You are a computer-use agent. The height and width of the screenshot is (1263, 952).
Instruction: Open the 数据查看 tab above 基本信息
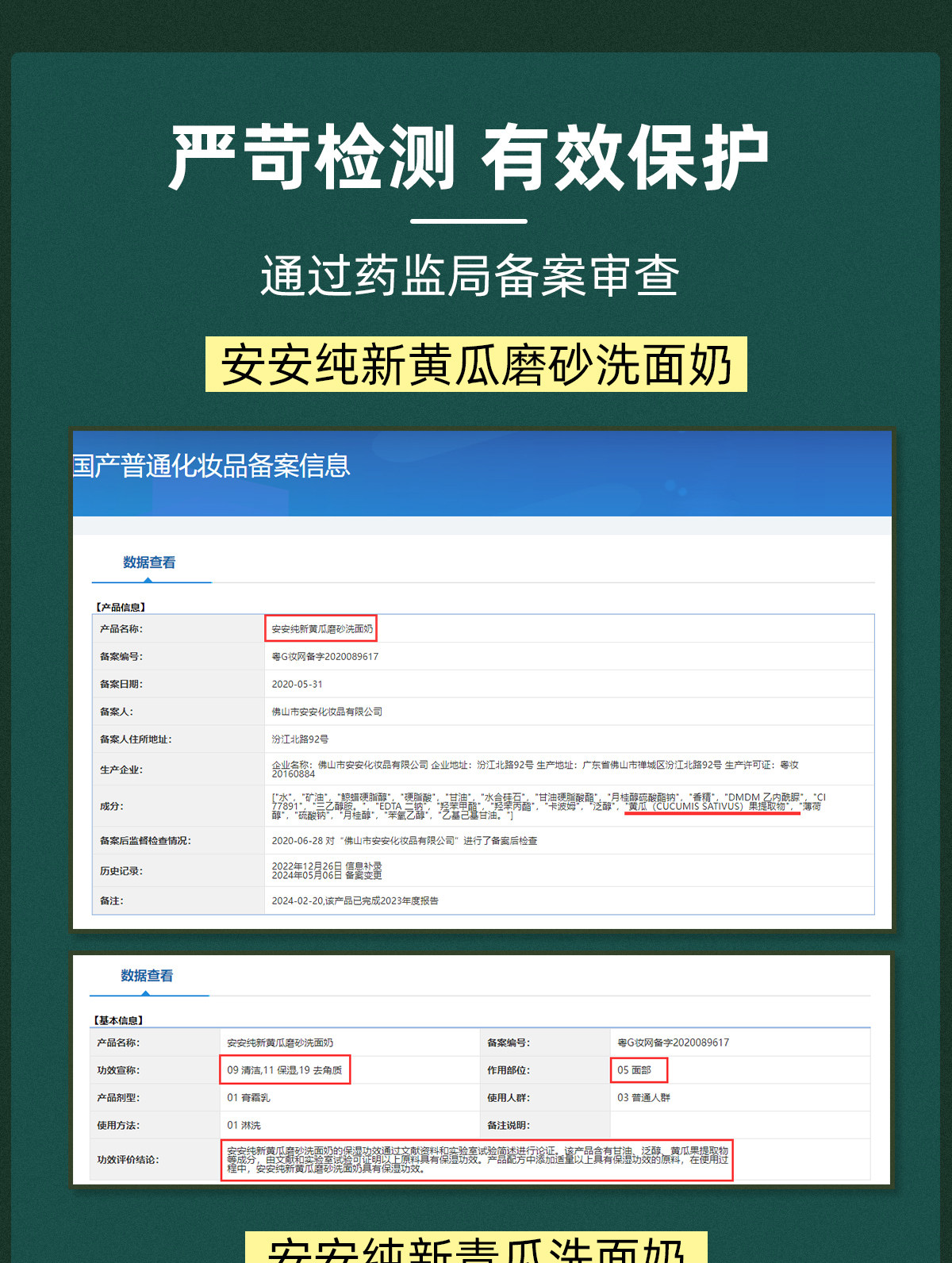(x=147, y=976)
